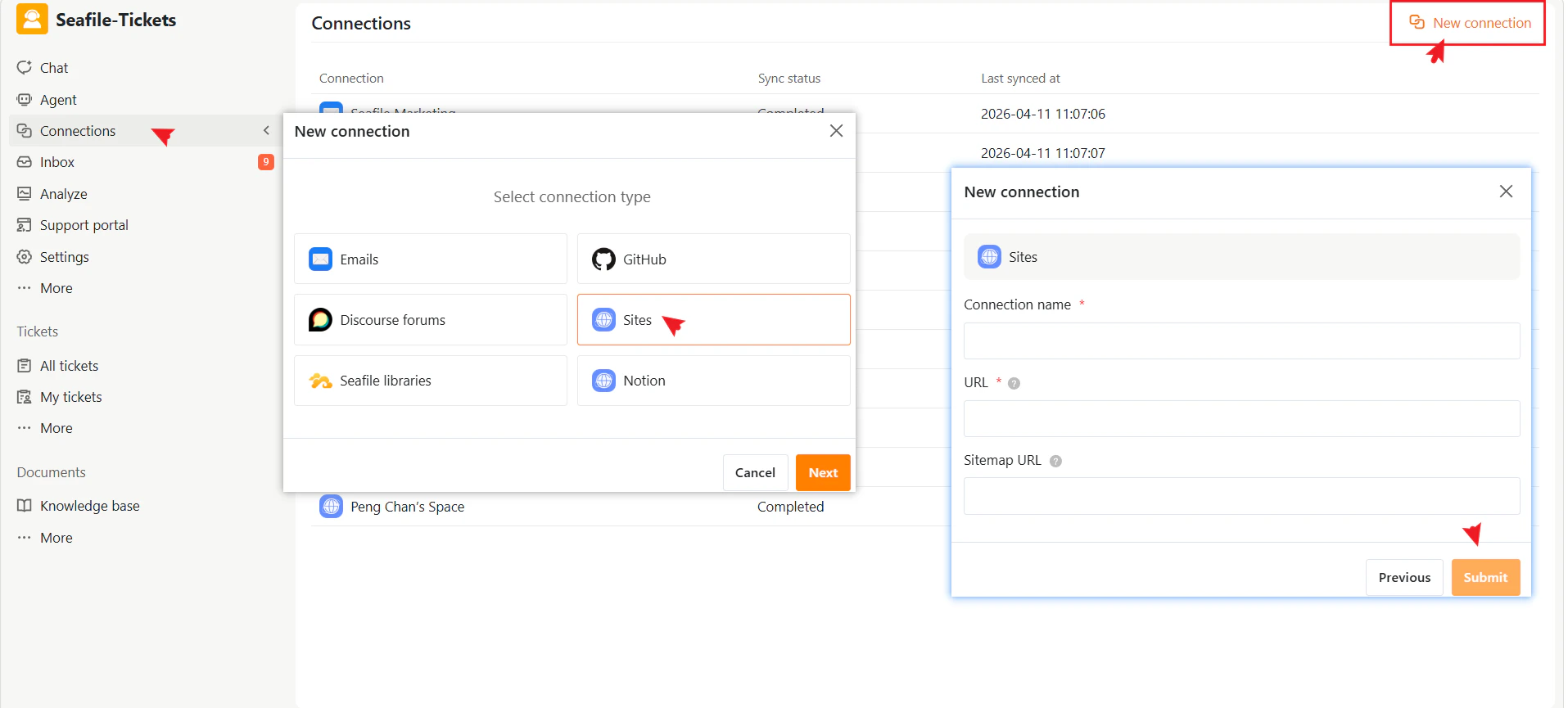Click the Settings gear icon
Screen dimensions: 1568x708
(25, 257)
